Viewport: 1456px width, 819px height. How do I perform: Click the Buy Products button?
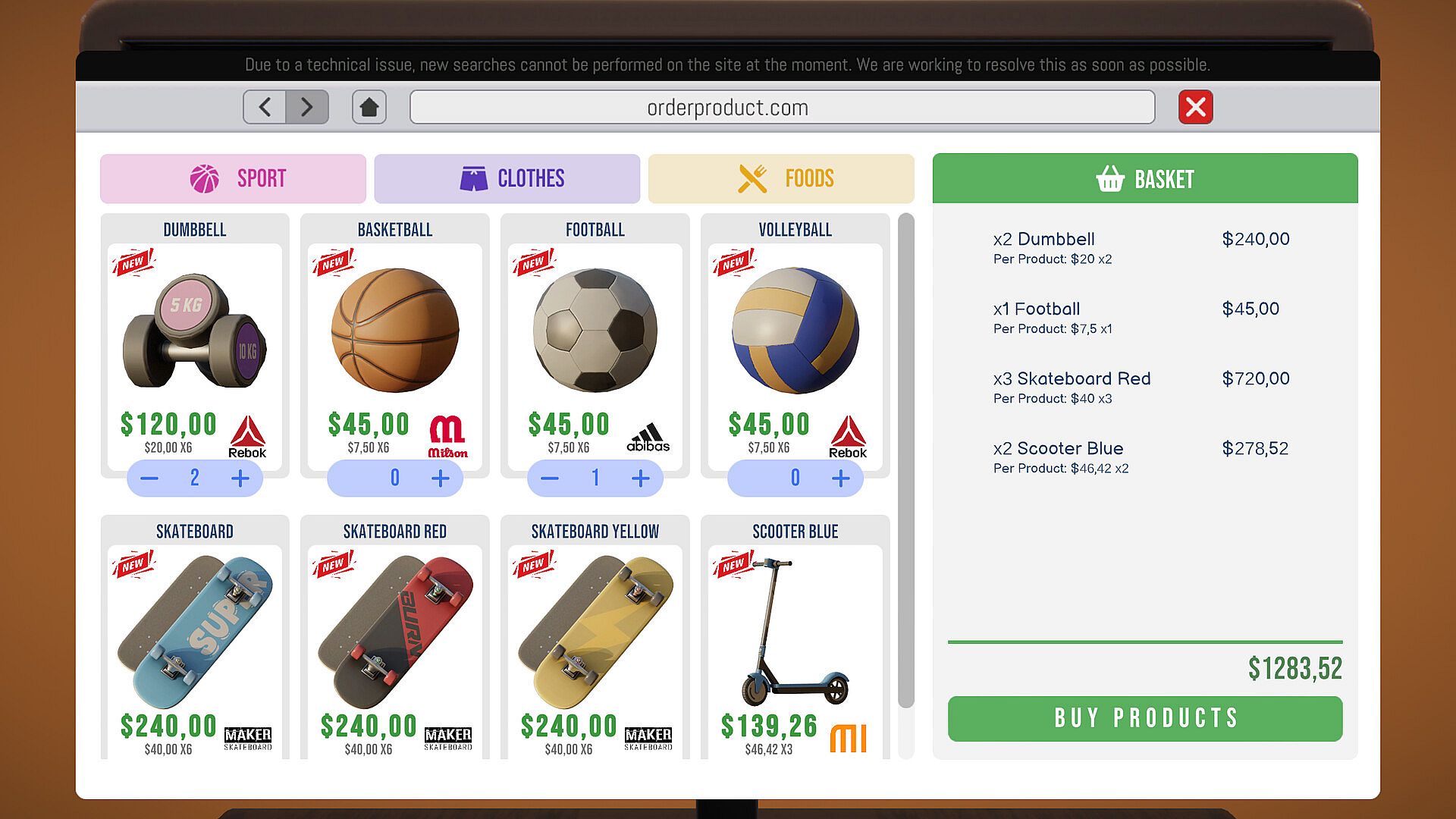tap(1145, 718)
